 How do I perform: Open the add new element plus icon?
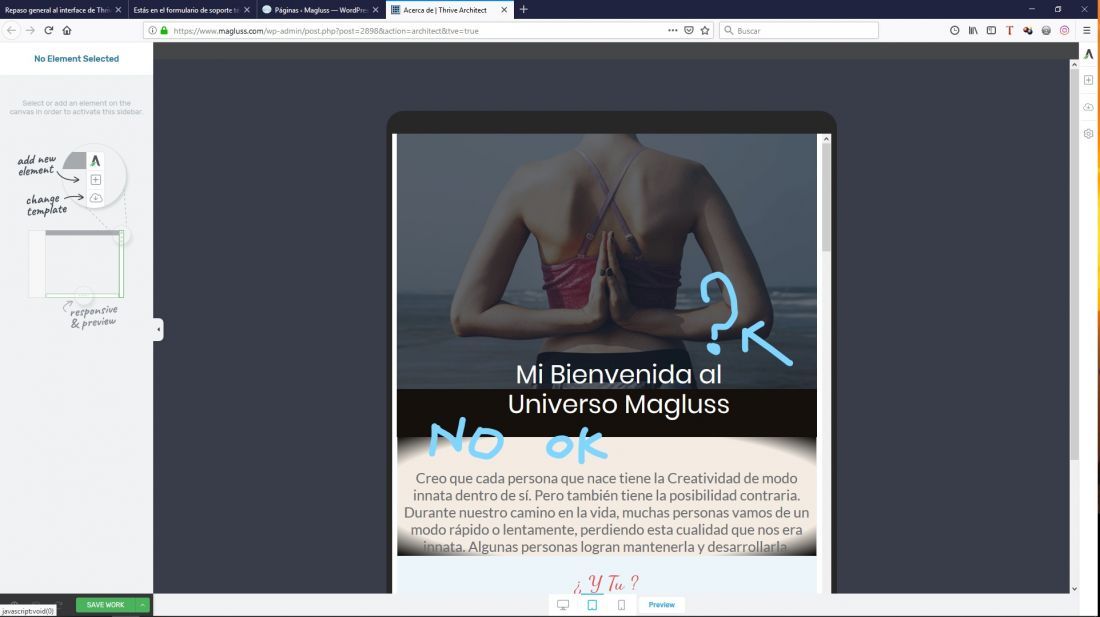click(x=1088, y=80)
